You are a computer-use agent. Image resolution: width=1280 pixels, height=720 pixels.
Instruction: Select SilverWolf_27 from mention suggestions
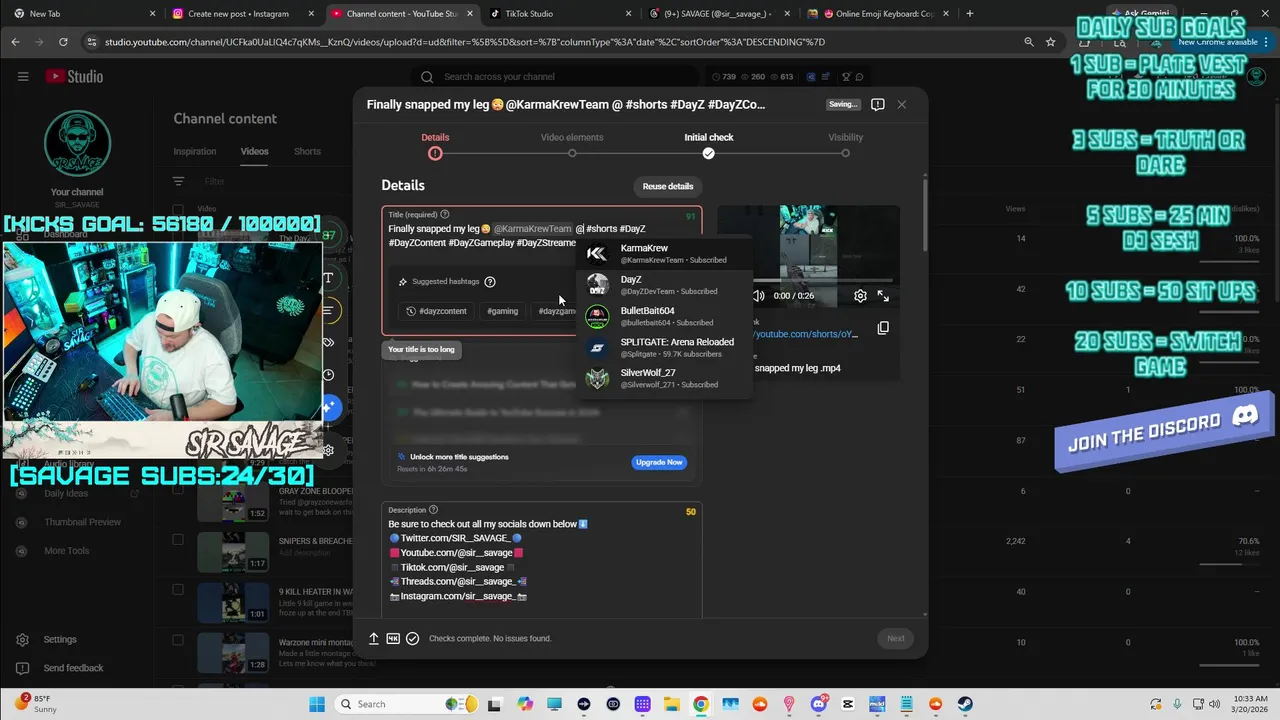tap(663, 378)
